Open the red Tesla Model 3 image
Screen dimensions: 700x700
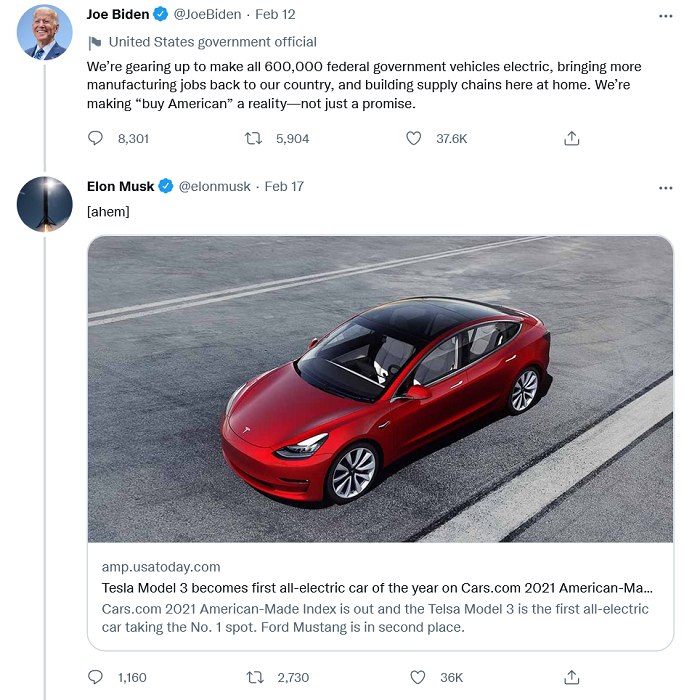380,389
